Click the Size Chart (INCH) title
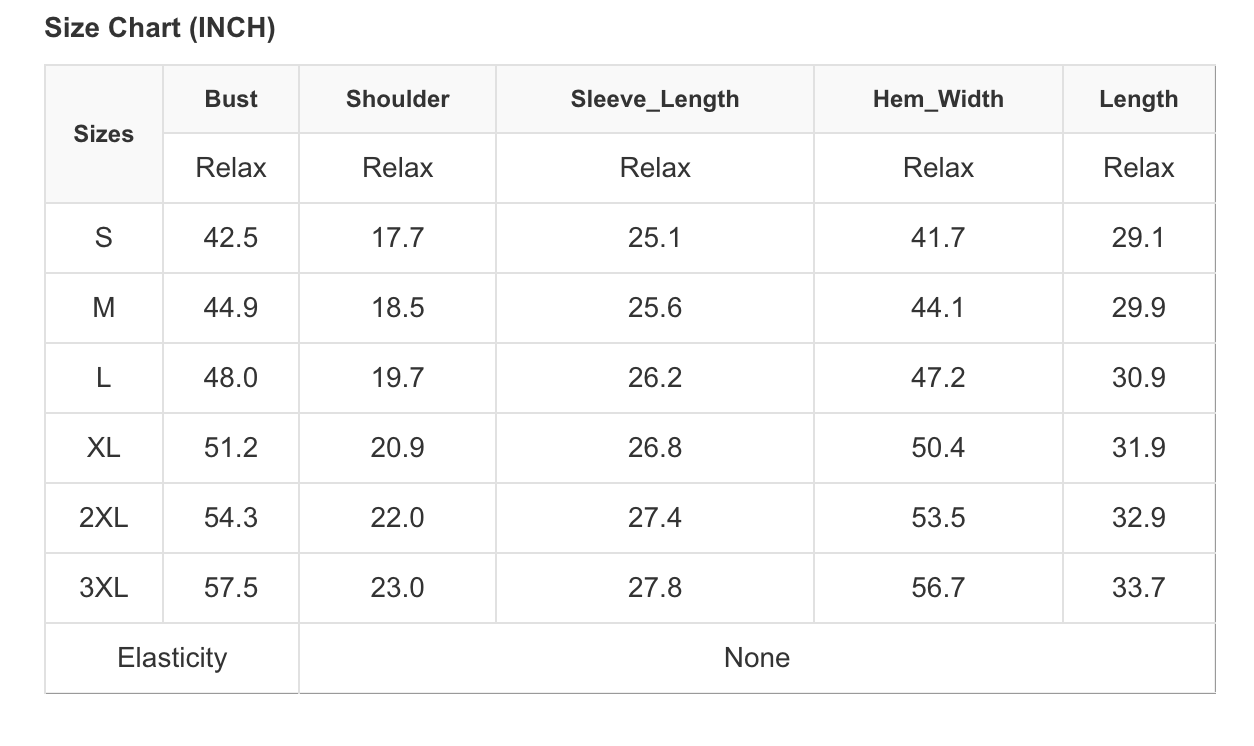 tap(160, 28)
